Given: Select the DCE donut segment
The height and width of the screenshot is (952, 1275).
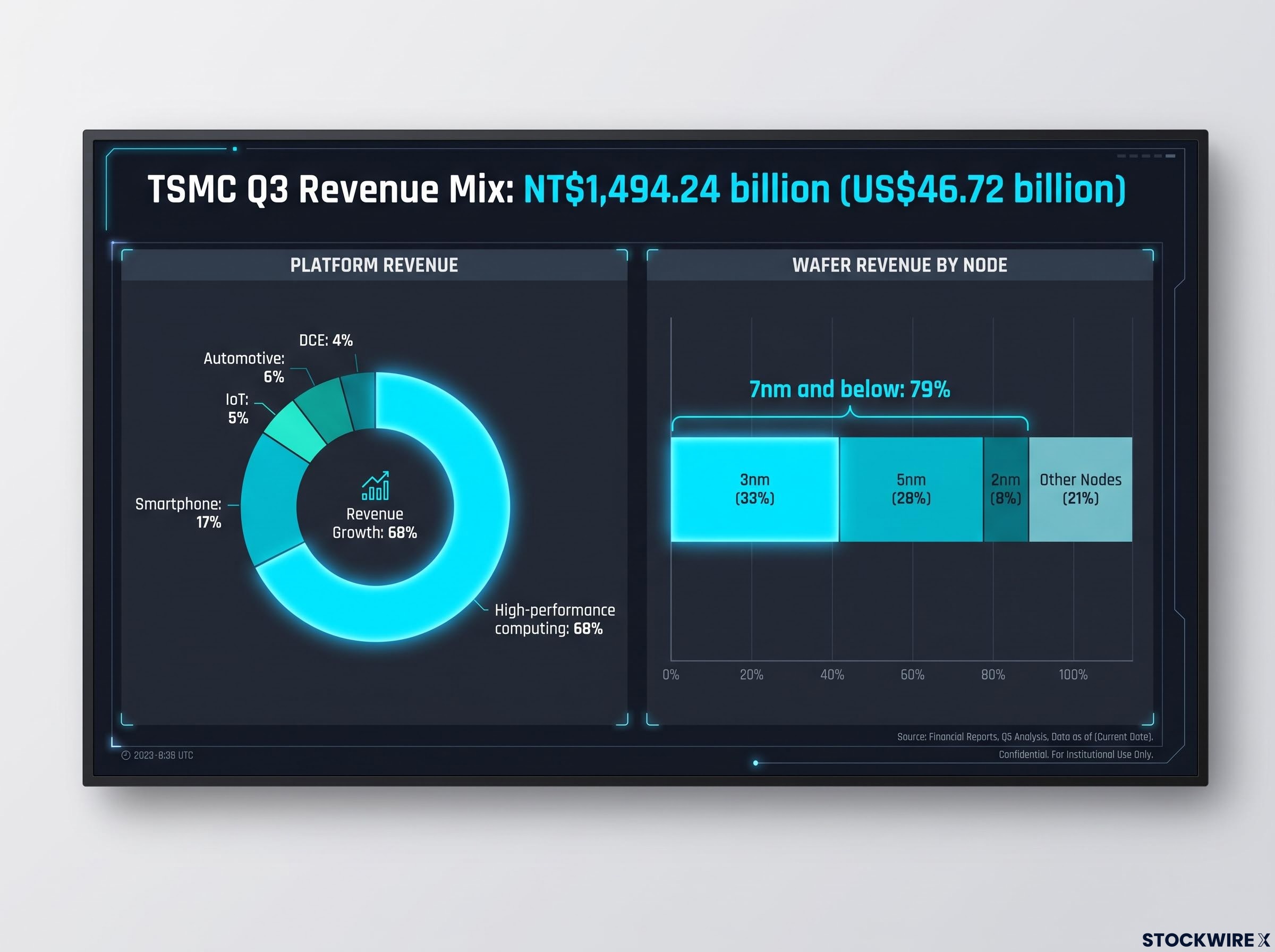Looking at the screenshot, I should pos(360,401).
